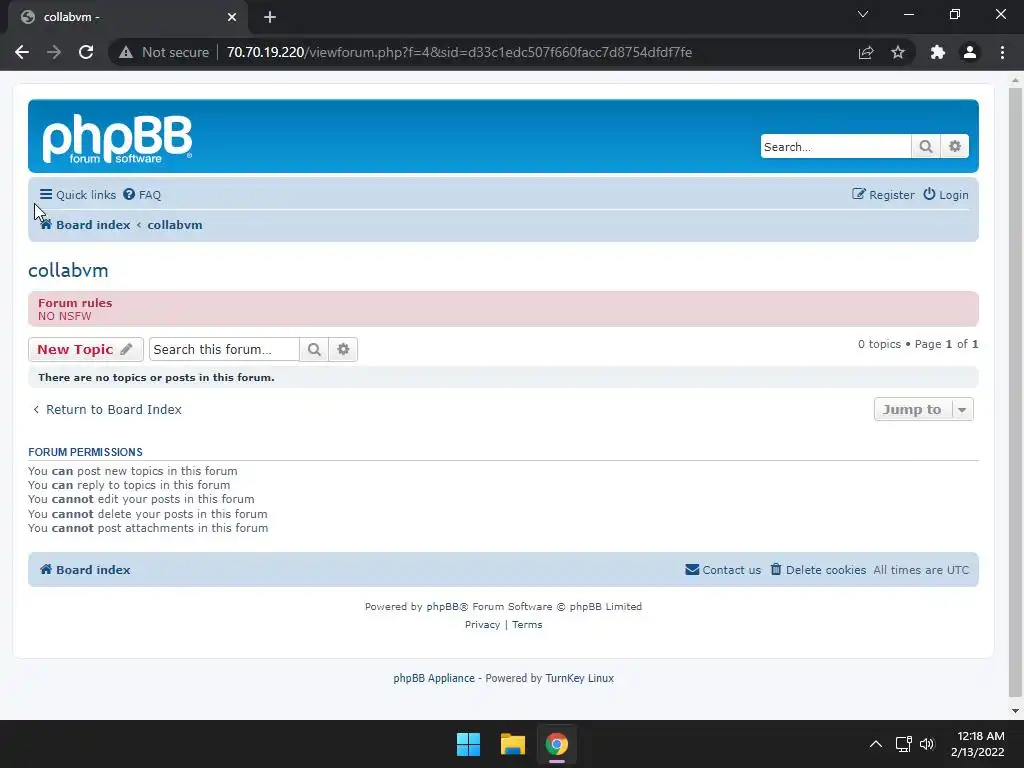Open the Extensions puzzle icon
Viewport: 1024px width, 768px height.
pyautogui.click(x=938, y=52)
